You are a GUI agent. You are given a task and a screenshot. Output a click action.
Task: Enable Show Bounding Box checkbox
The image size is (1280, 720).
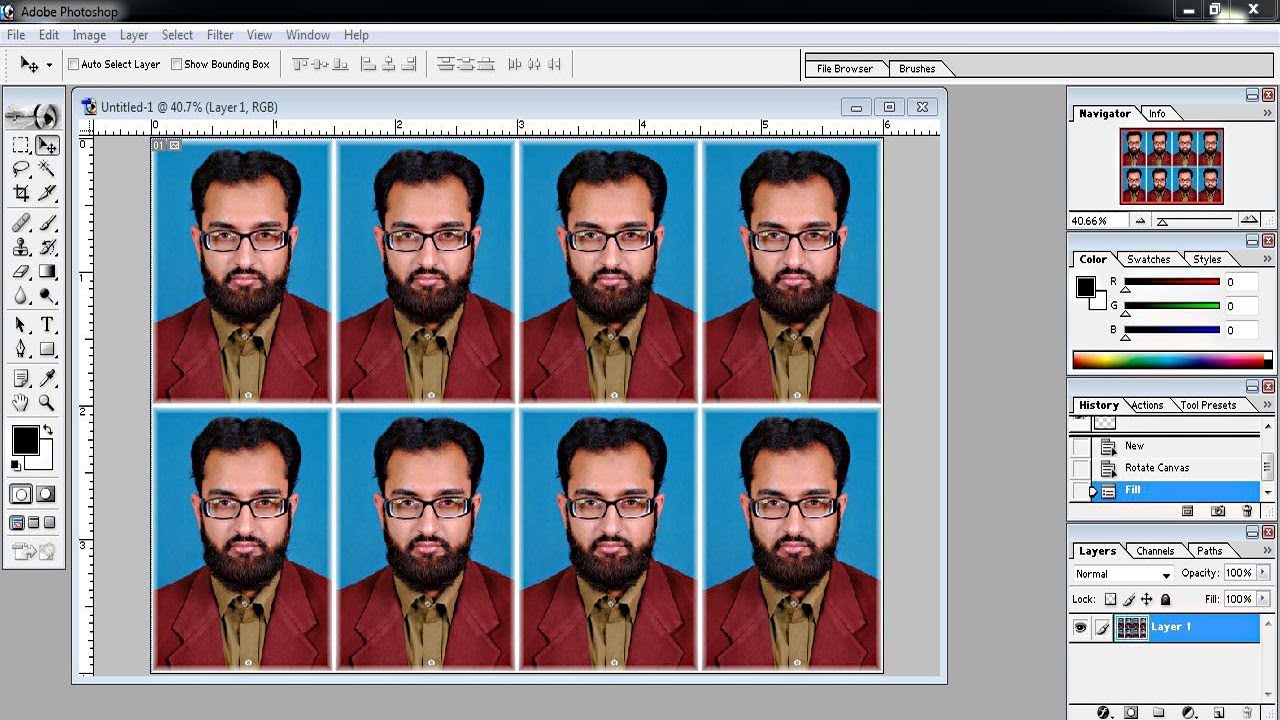[x=177, y=64]
